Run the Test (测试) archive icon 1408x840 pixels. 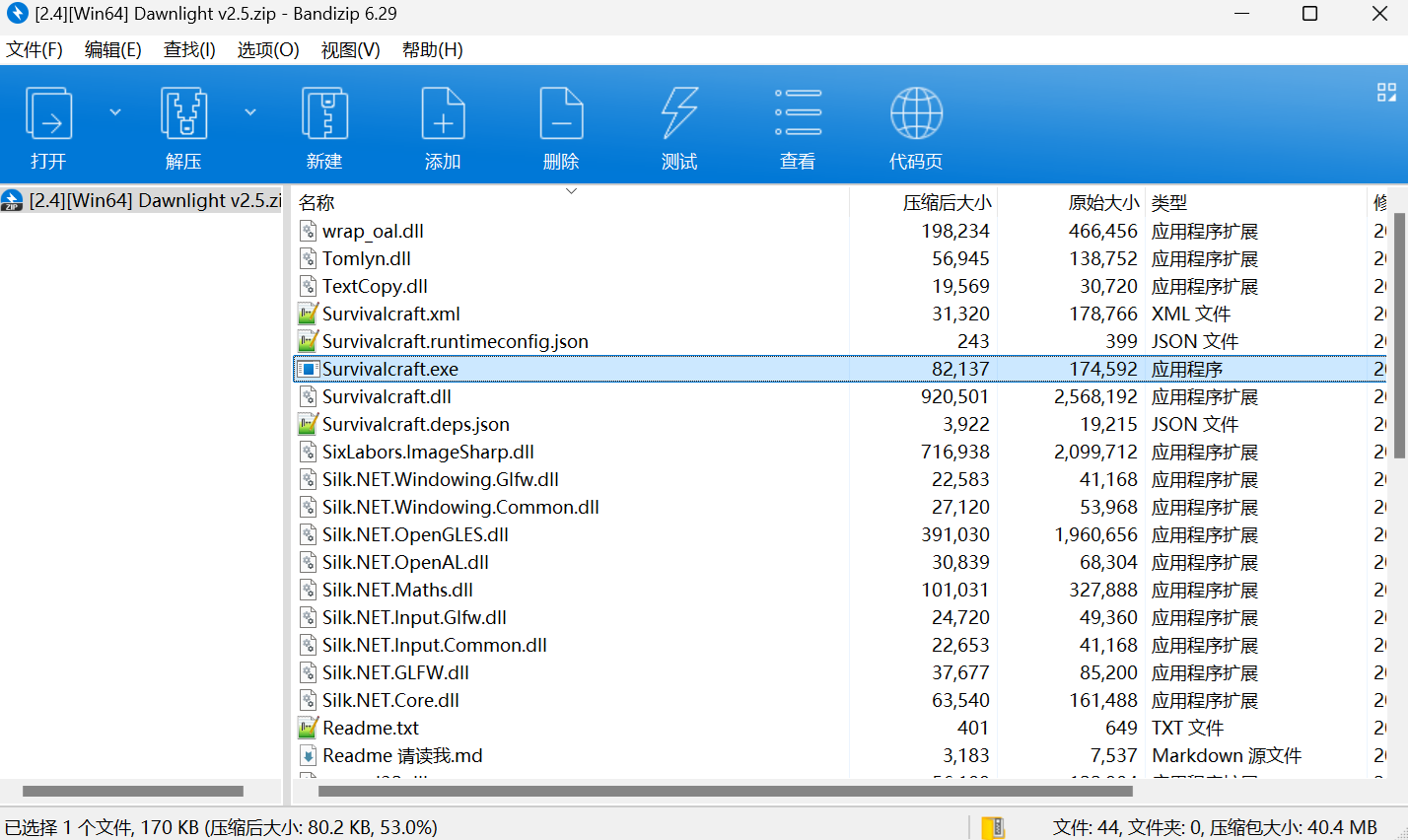point(679,114)
